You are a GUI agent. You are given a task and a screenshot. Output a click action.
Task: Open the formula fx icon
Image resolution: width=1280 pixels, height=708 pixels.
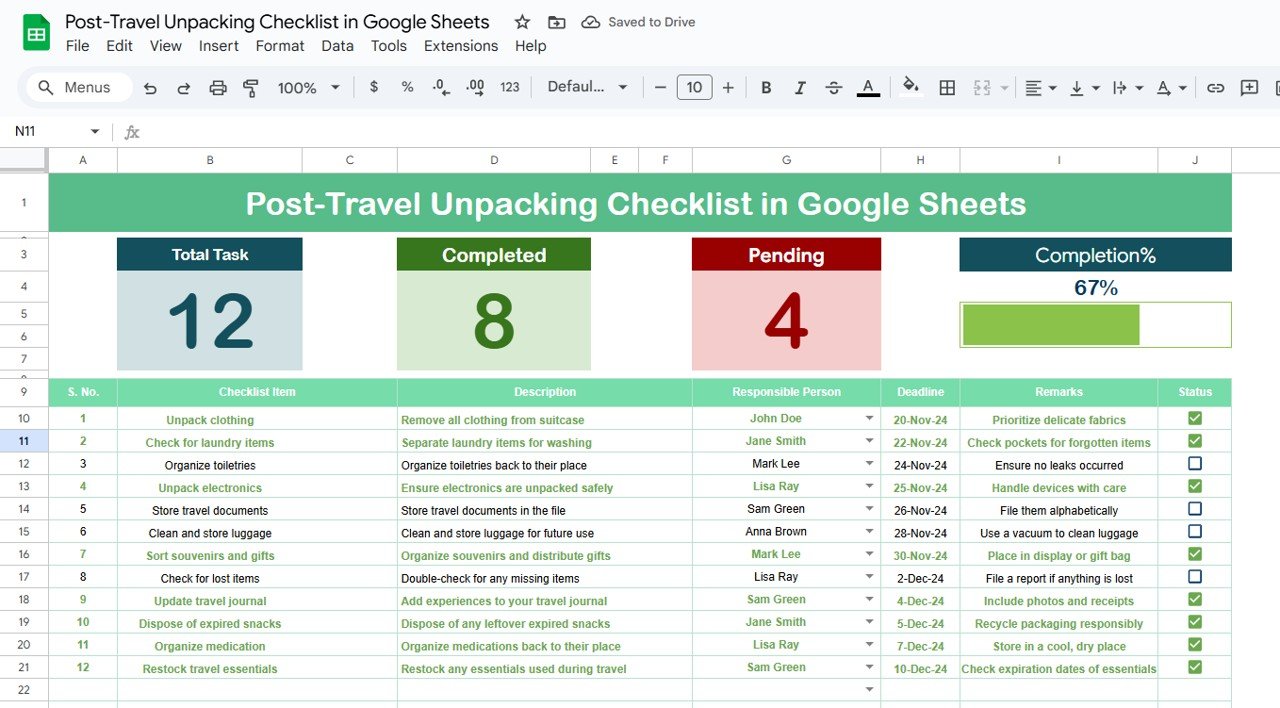click(x=132, y=132)
